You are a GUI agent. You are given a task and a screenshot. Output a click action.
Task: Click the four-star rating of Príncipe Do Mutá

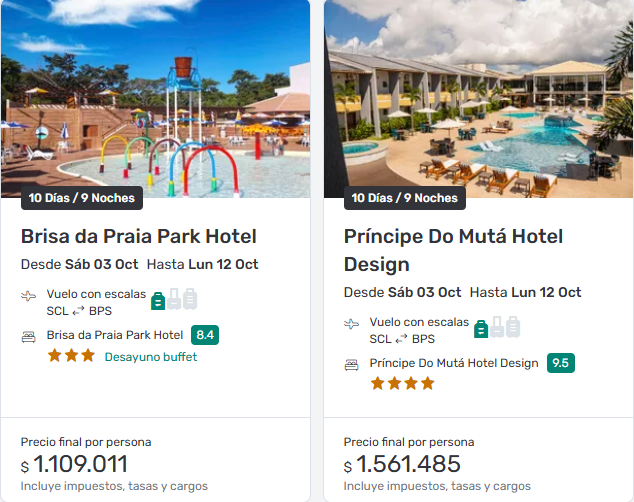403,383
